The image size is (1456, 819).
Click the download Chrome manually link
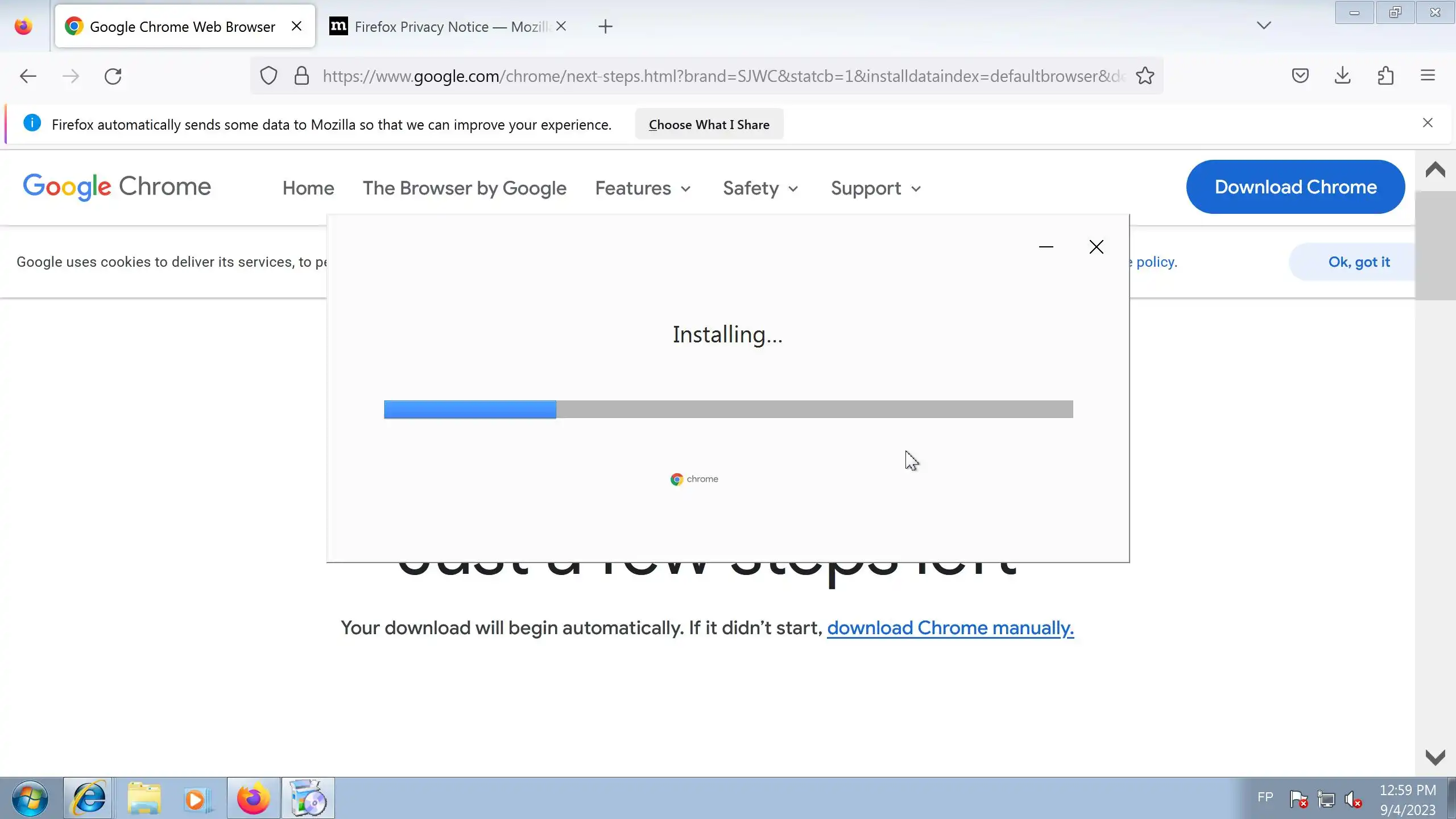[x=950, y=628]
